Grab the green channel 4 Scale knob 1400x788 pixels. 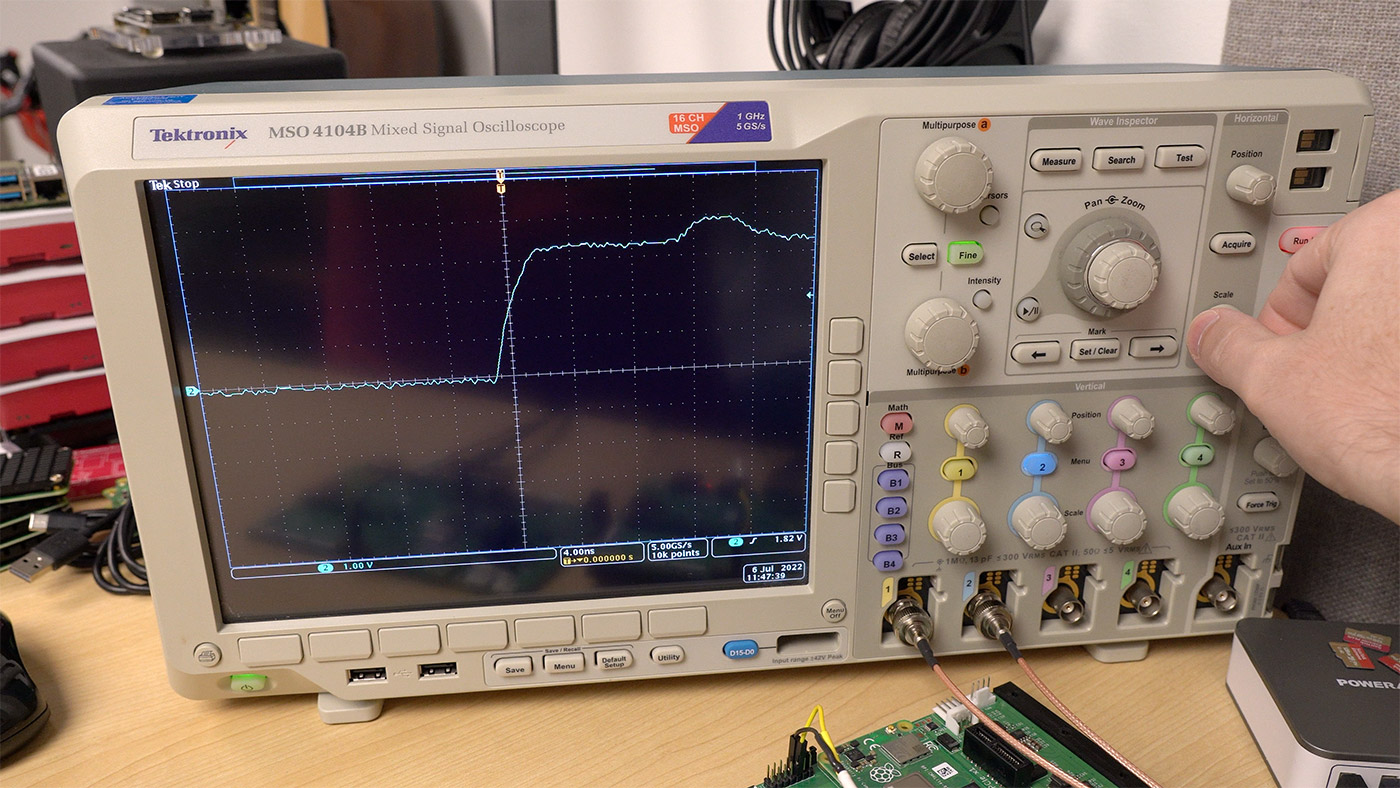(x=1194, y=510)
